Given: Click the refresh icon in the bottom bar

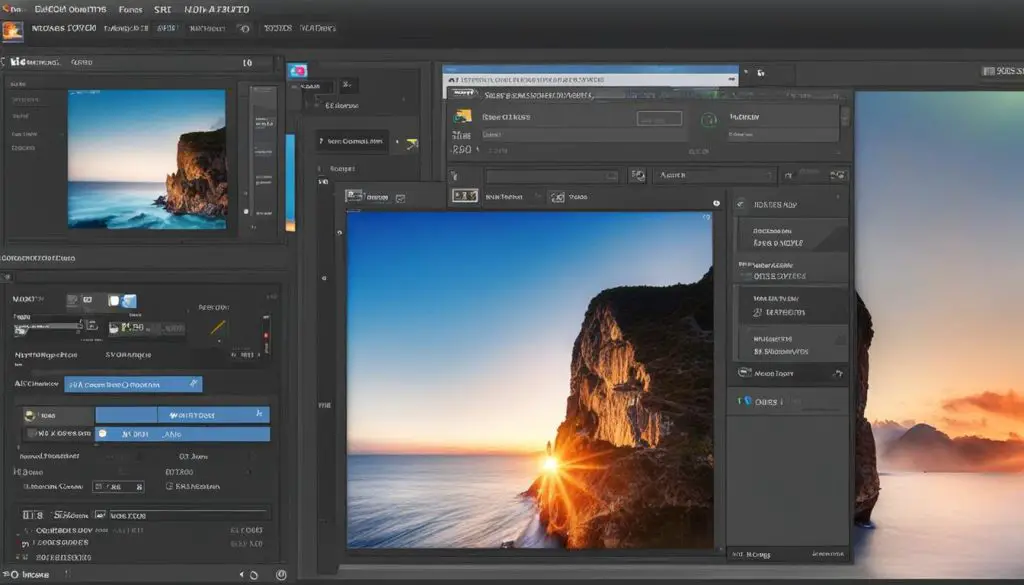Looking at the screenshot, I should point(254,575).
